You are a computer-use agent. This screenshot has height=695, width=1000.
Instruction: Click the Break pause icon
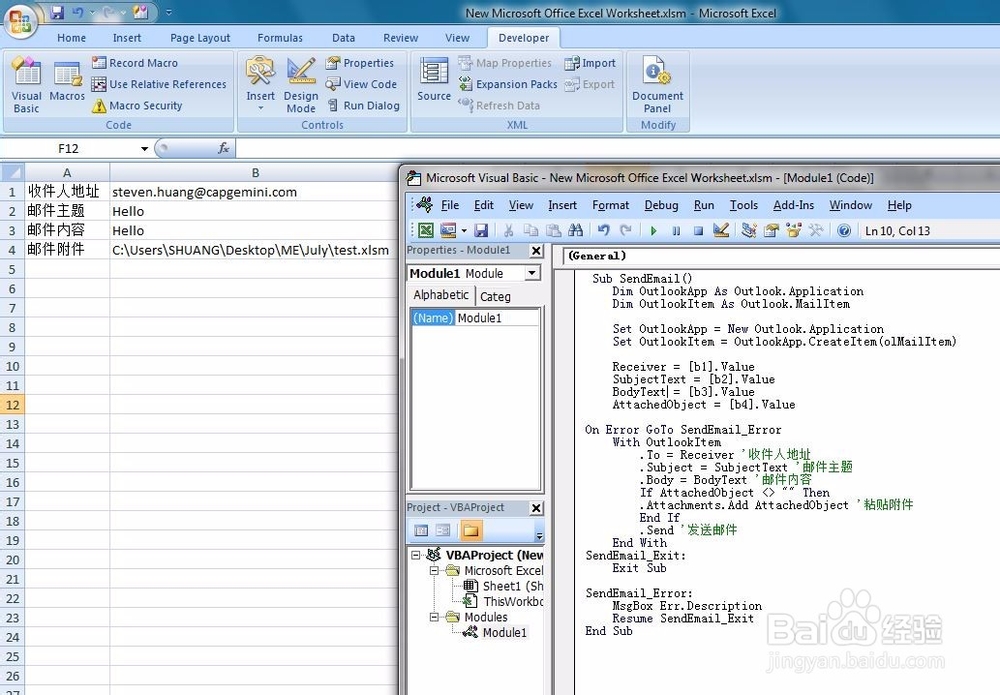click(x=676, y=231)
